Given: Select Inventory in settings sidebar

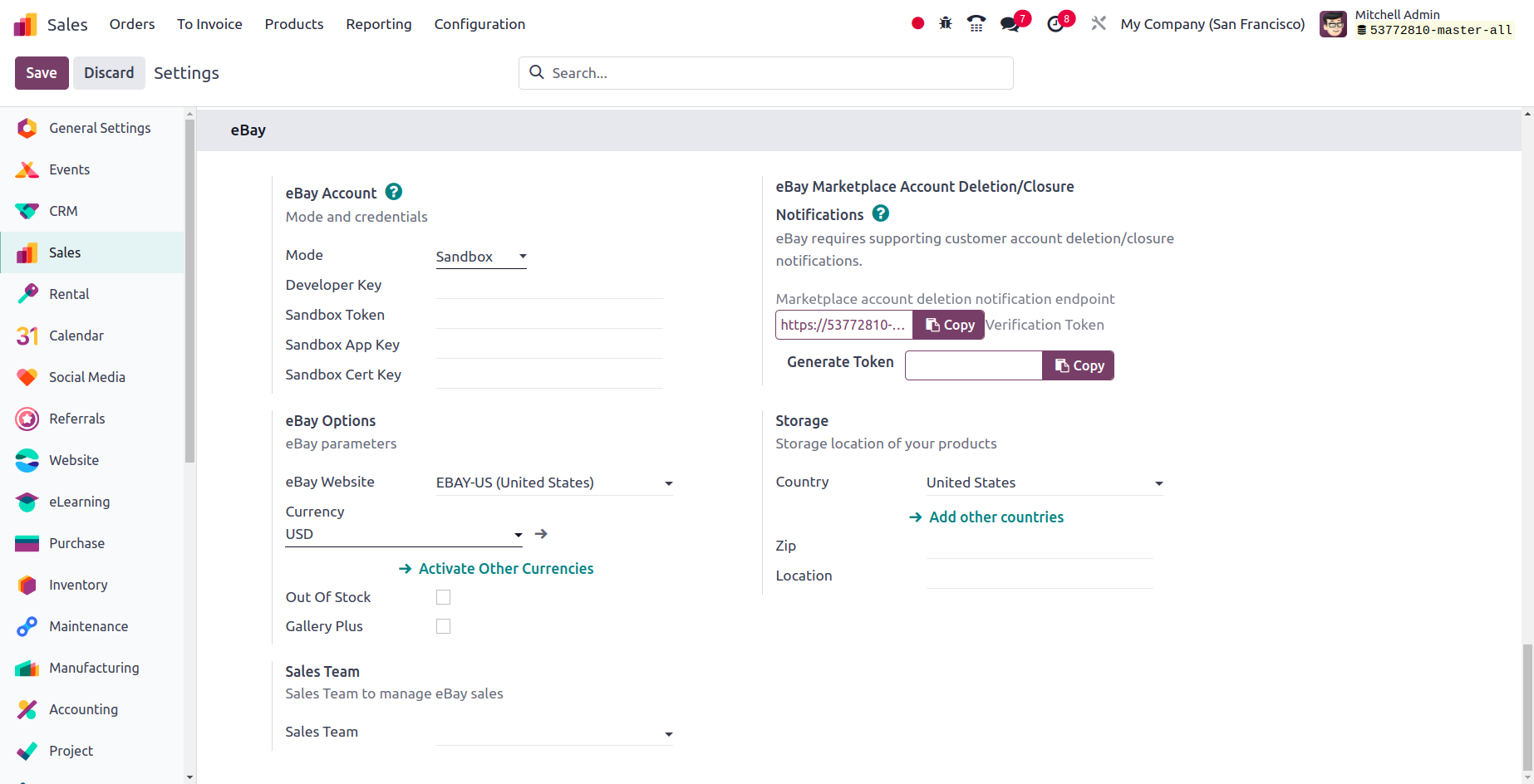Looking at the screenshot, I should pos(92,585).
